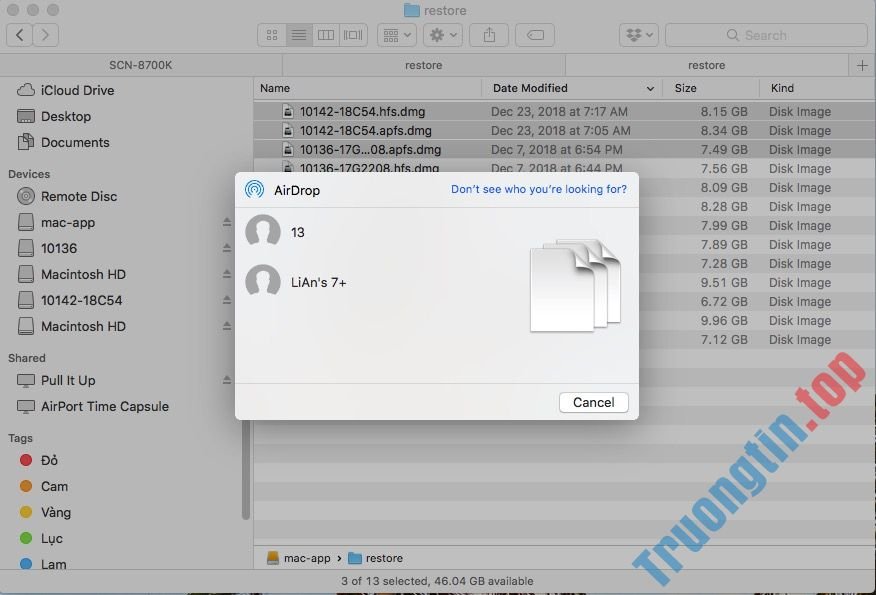Select the middle restore tab
Viewport: 876px width, 595px height.
(x=423, y=65)
